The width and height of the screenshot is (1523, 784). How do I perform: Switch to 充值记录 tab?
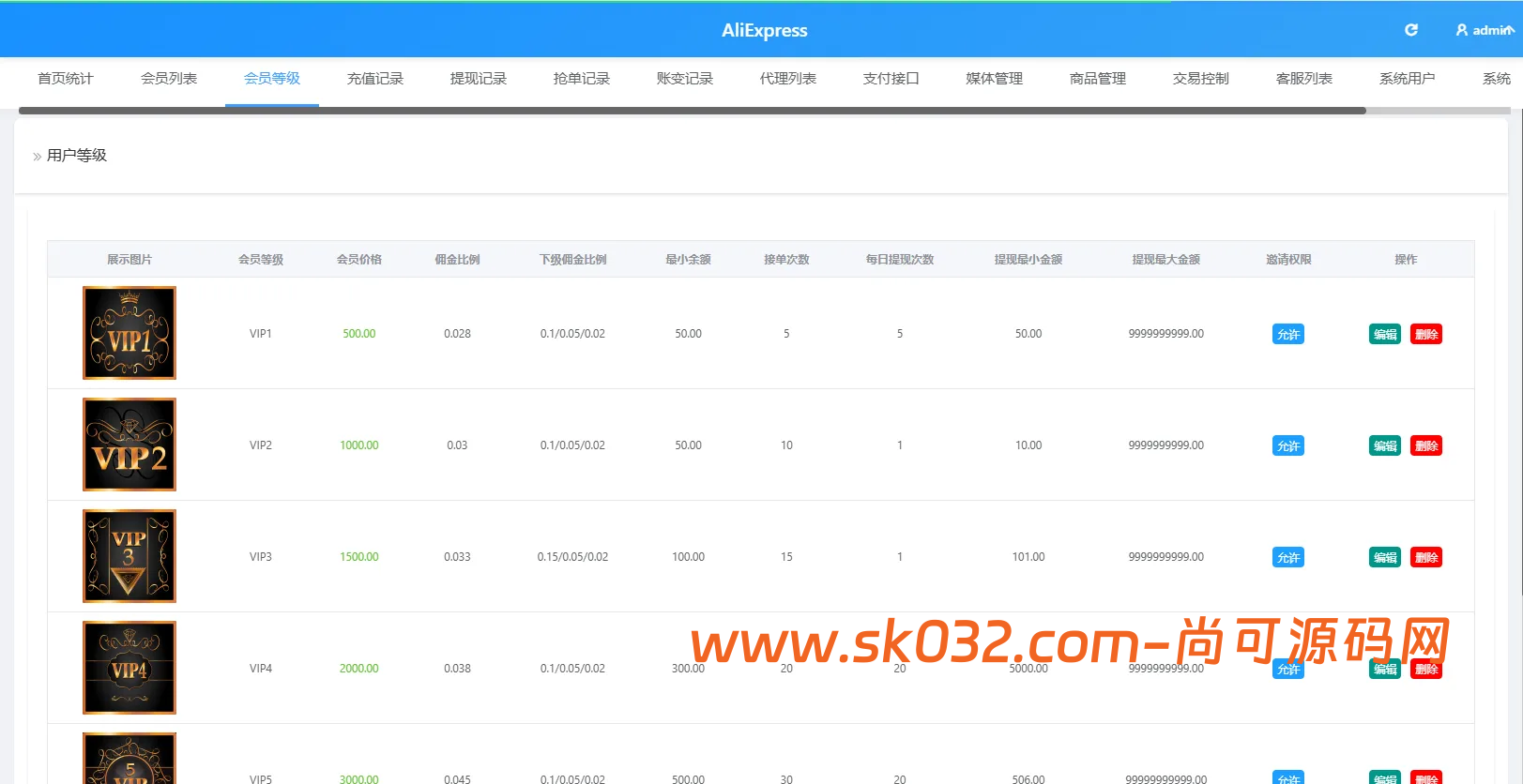375,79
